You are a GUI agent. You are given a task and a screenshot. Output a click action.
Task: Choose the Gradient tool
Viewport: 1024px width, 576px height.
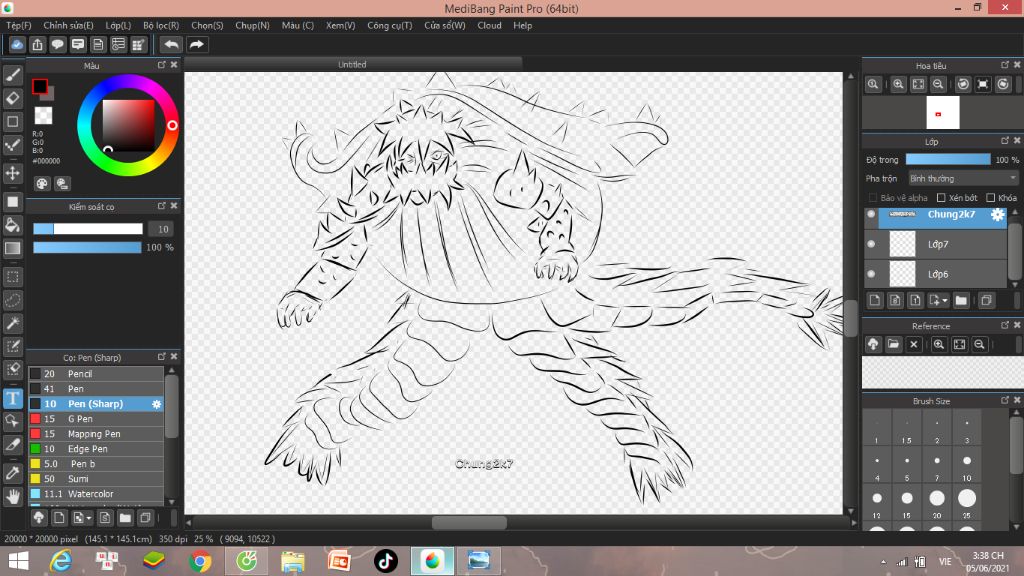coord(12,248)
